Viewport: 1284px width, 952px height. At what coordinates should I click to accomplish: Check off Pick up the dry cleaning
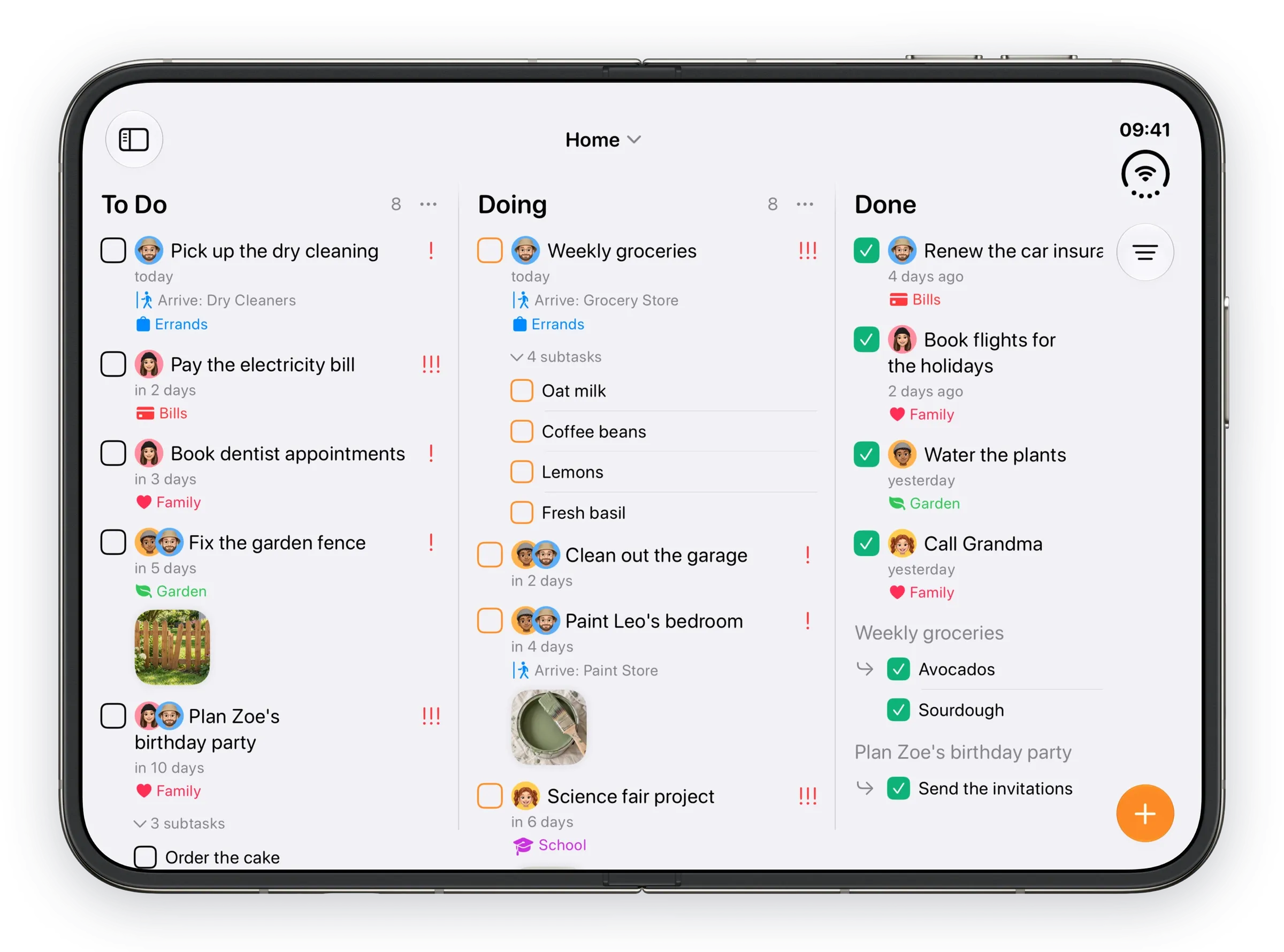click(x=113, y=251)
